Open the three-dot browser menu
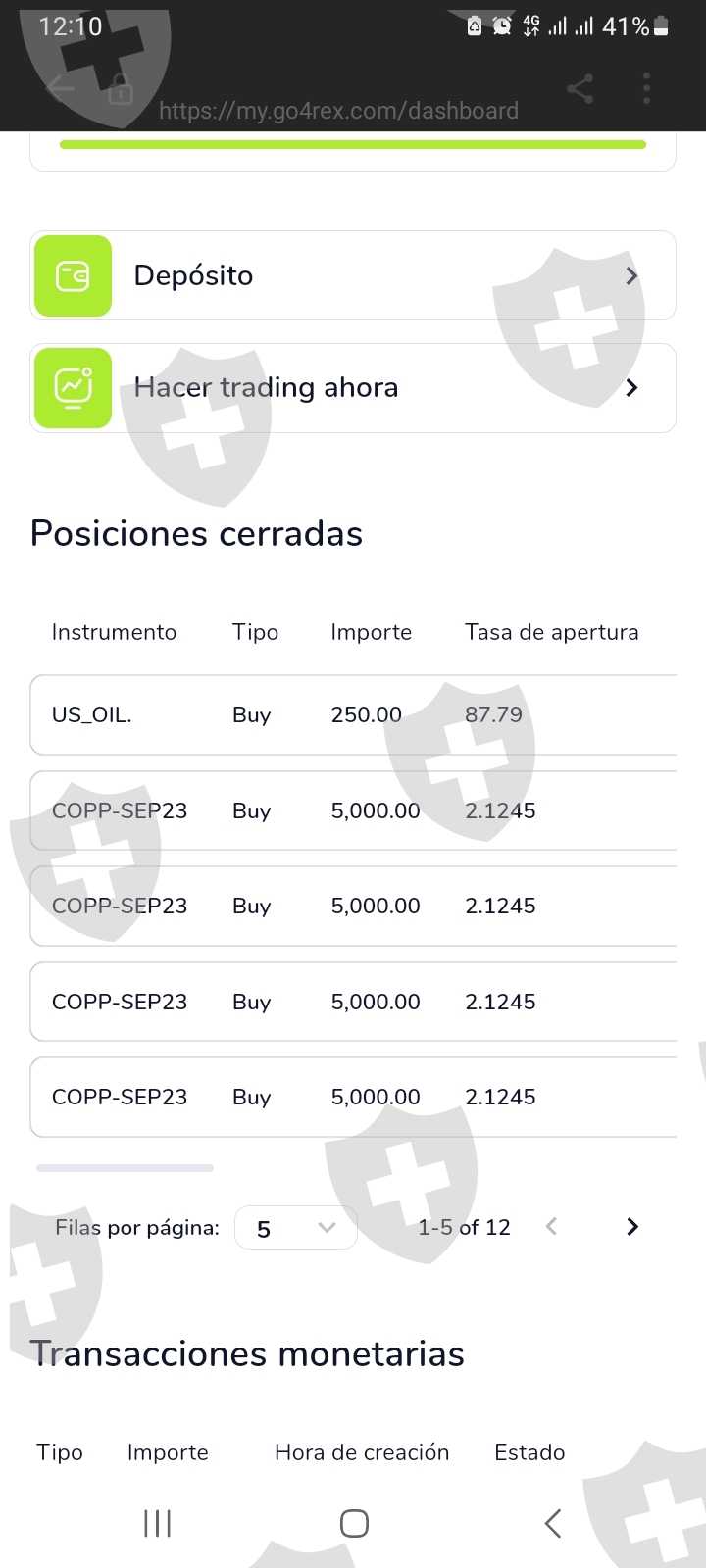The width and height of the screenshot is (706, 1568). tap(646, 89)
